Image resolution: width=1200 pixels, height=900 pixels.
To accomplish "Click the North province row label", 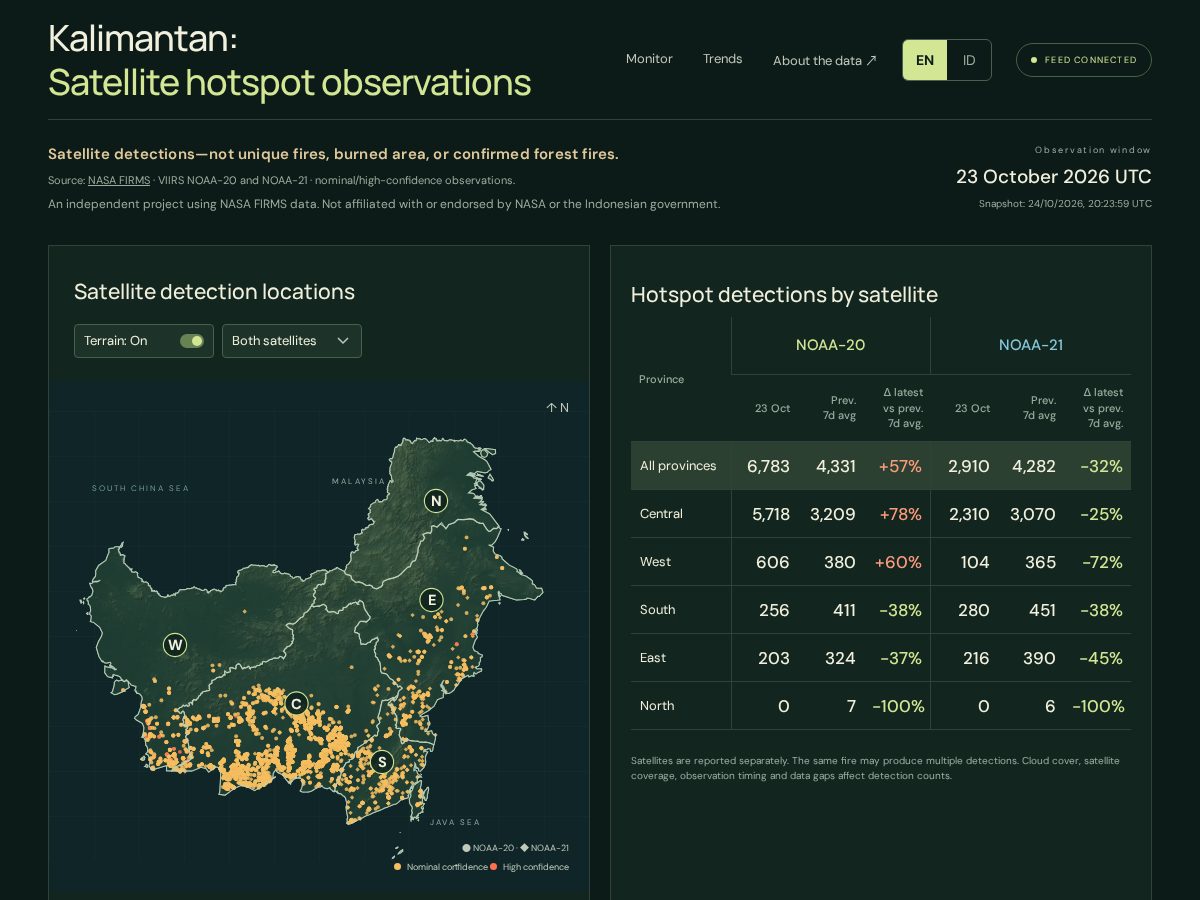I will [657, 706].
